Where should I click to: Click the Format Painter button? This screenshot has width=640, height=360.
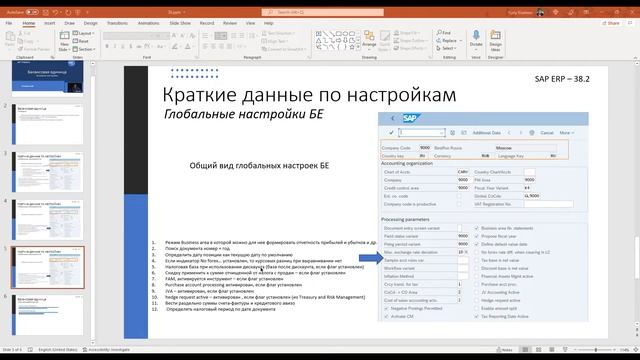click(34, 49)
